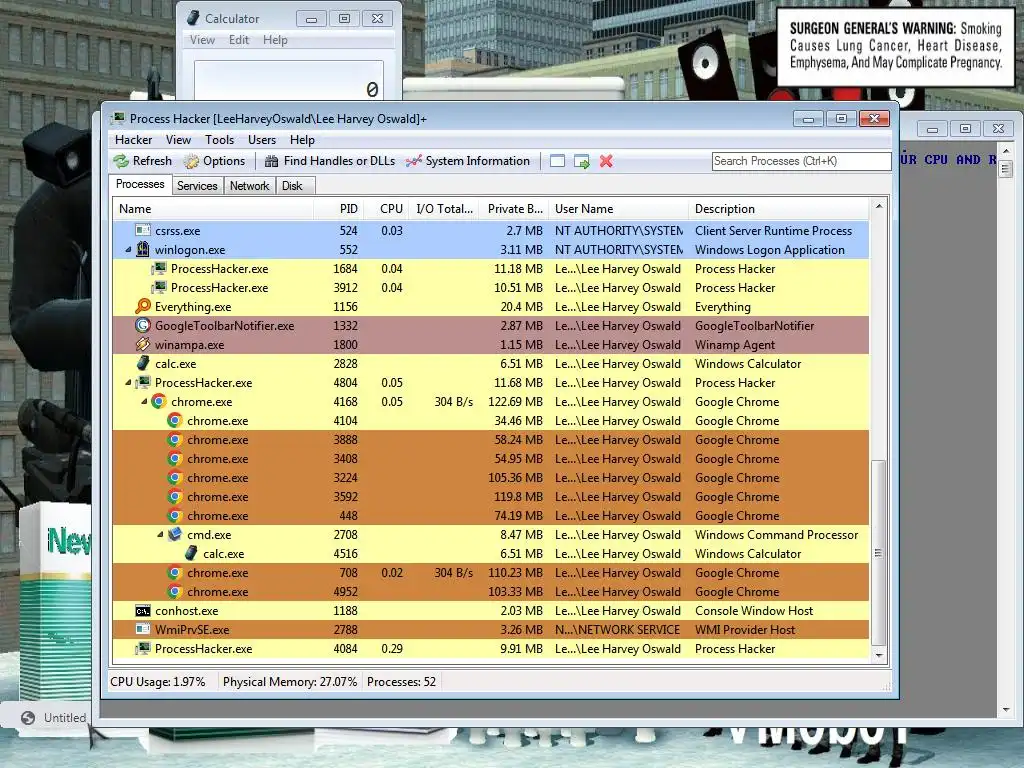Image resolution: width=1024 pixels, height=768 pixels.
Task: Click the Untitled taskbar item
Action: click(55, 718)
